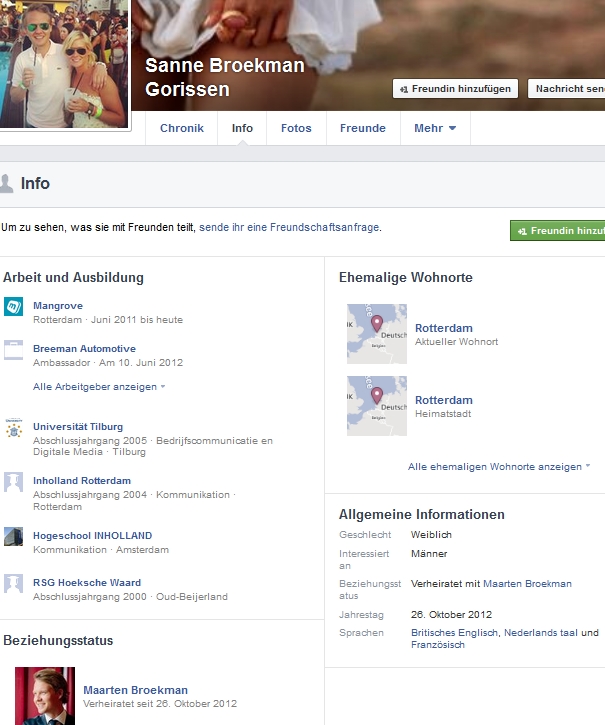
Task: Click Freundin hinzufügen on cover photo
Action: 455,88
